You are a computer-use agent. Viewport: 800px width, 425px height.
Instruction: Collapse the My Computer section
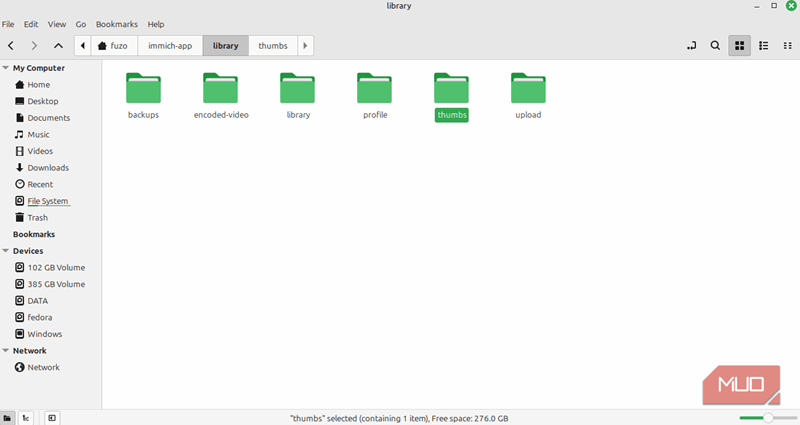(x=6, y=68)
